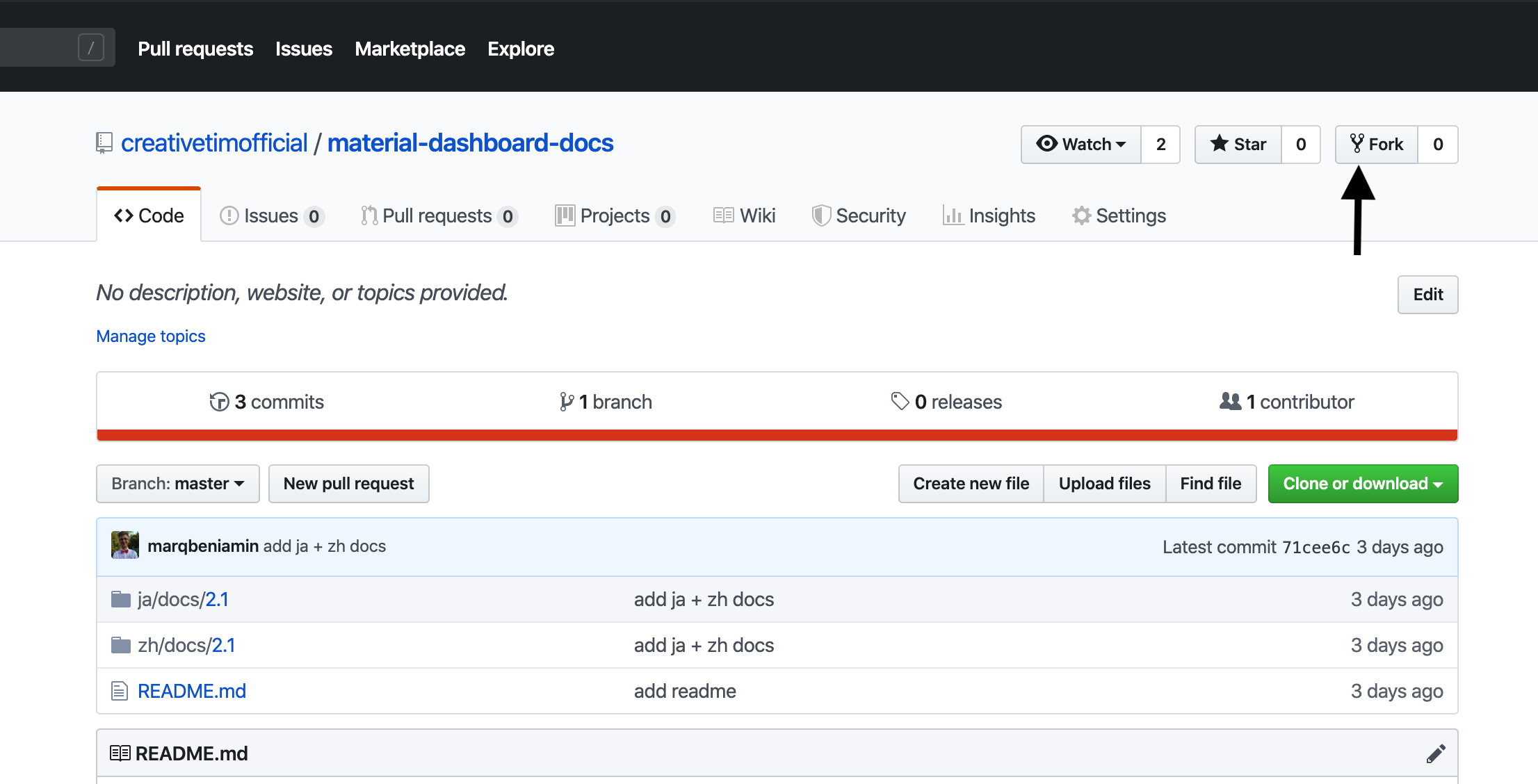
Task: Click the README.md file icon in list
Action: click(x=120, y=691)
